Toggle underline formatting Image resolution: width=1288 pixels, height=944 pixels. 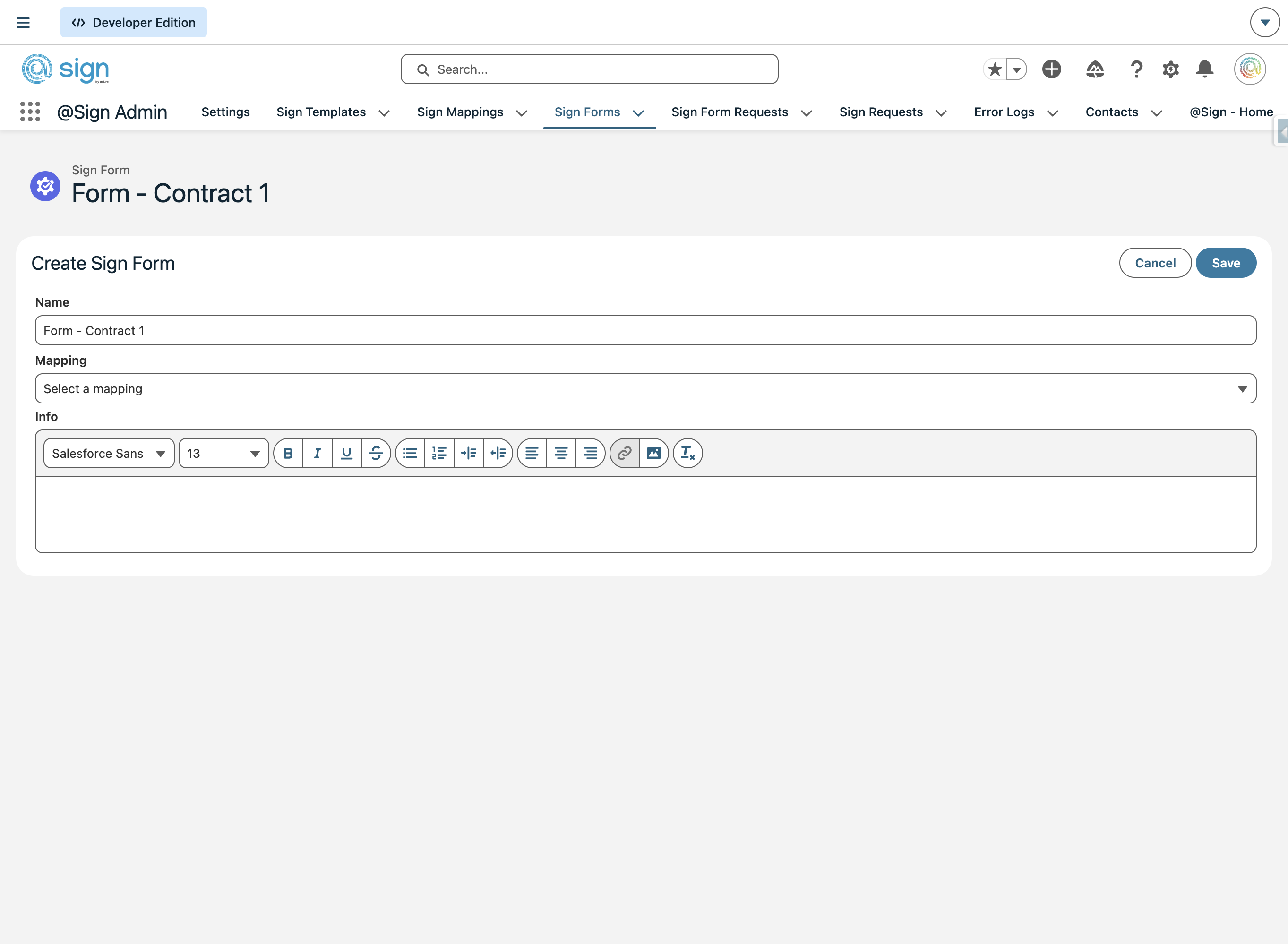pyautogui.click(x=346, y=454)
